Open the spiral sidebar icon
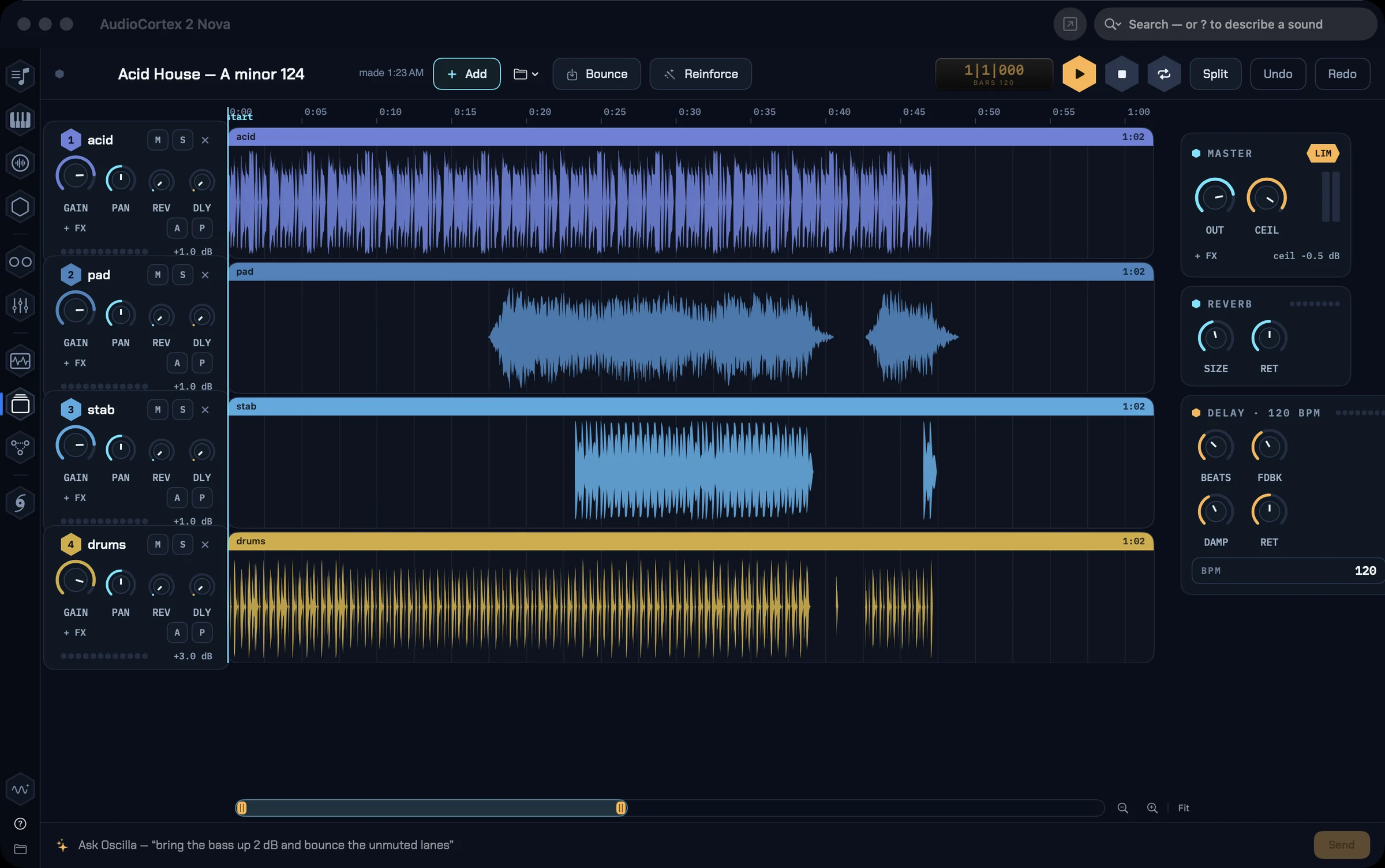This screenshot has width=1385, height=868. 20,503
